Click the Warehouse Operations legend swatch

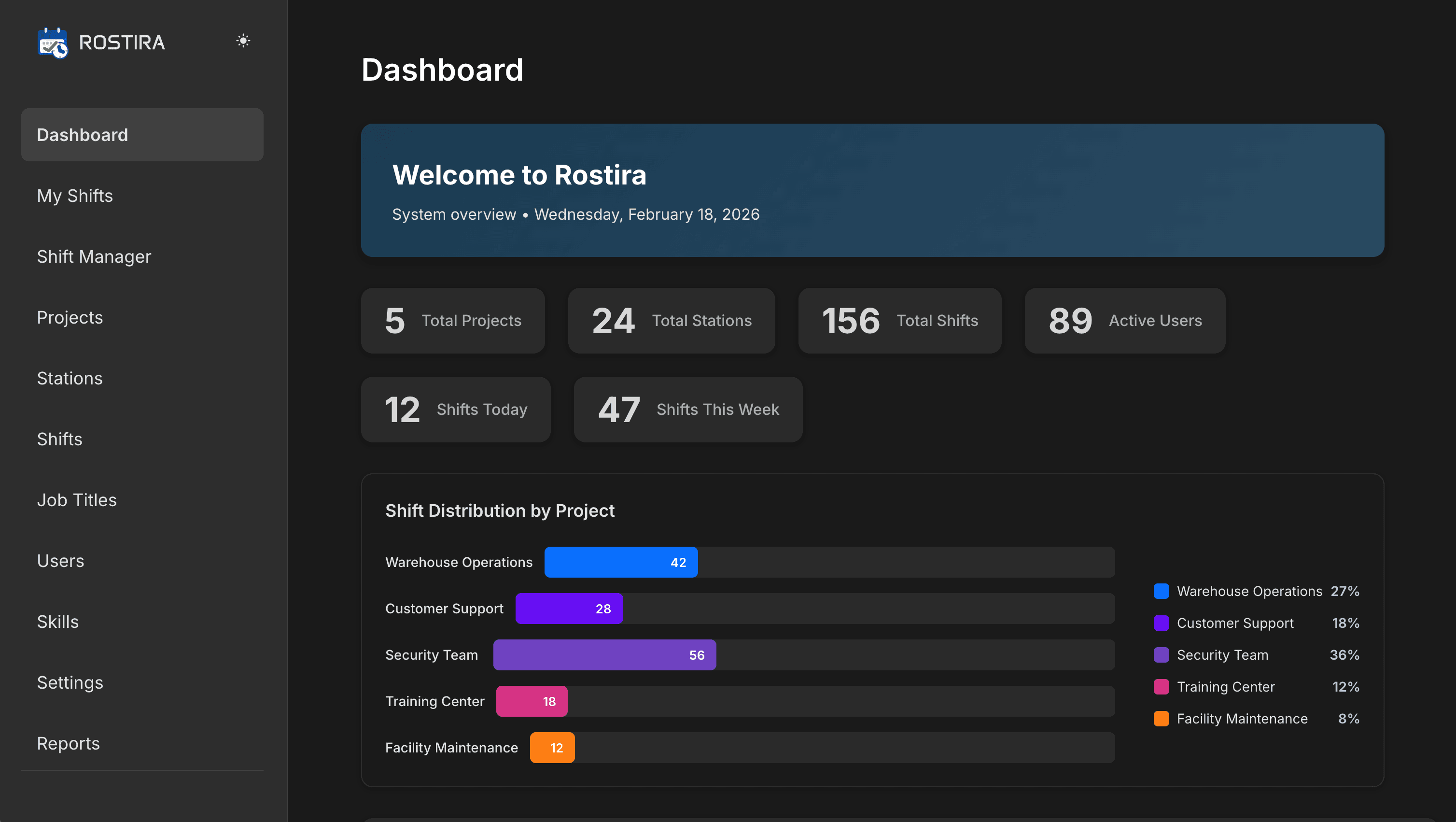1162,591
